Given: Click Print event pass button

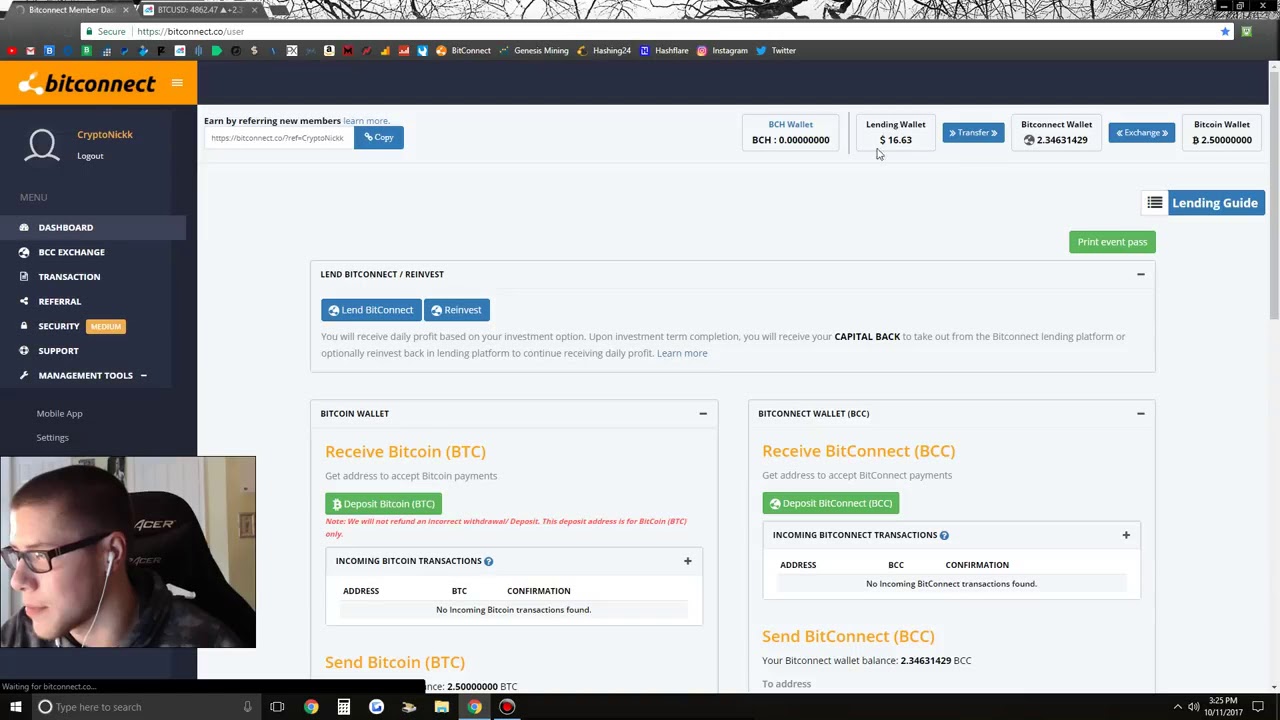Looking at the screenshot, I should (x=1112, y=242).
